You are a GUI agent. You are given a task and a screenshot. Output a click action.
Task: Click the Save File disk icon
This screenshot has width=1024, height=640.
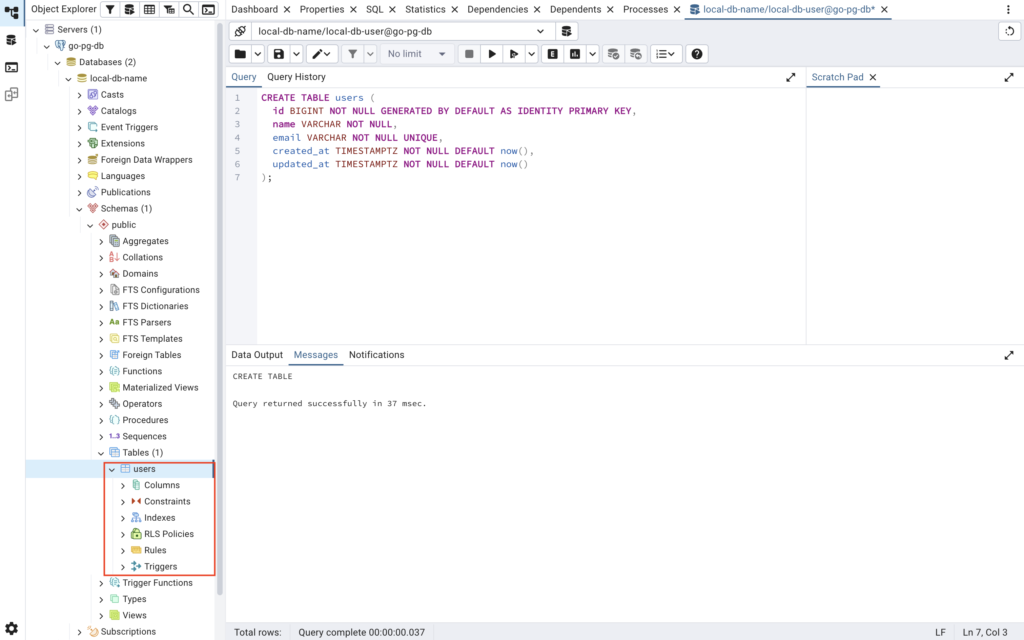278,54
